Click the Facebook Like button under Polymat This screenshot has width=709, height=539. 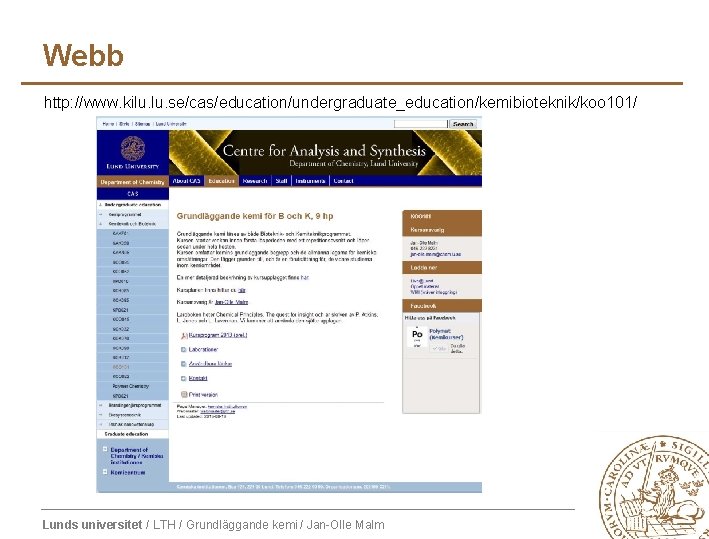tap(439, 349)
